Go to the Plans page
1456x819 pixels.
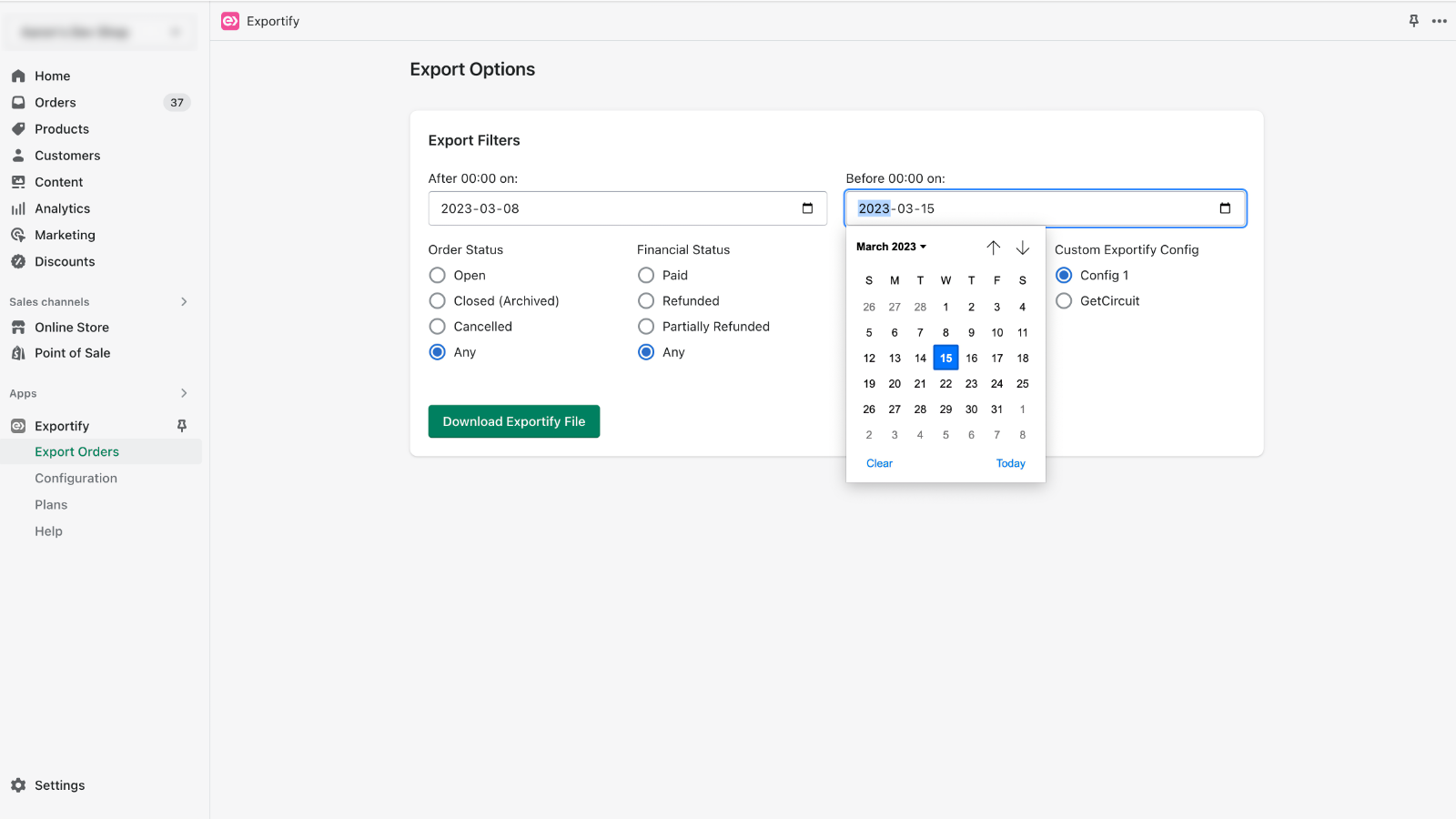tap(50, 504)
